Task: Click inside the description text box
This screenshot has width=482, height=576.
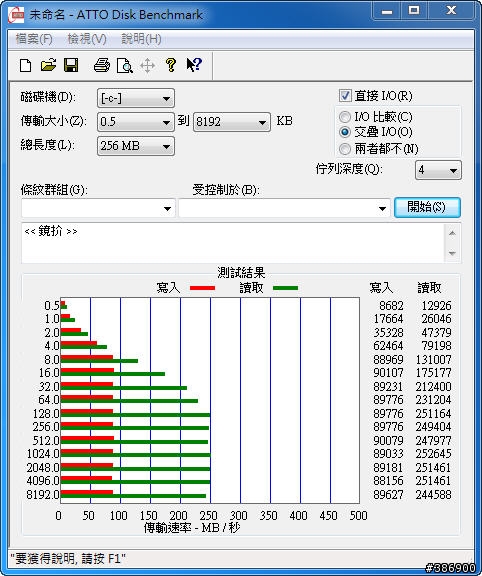Action: (x=233, y=243)
